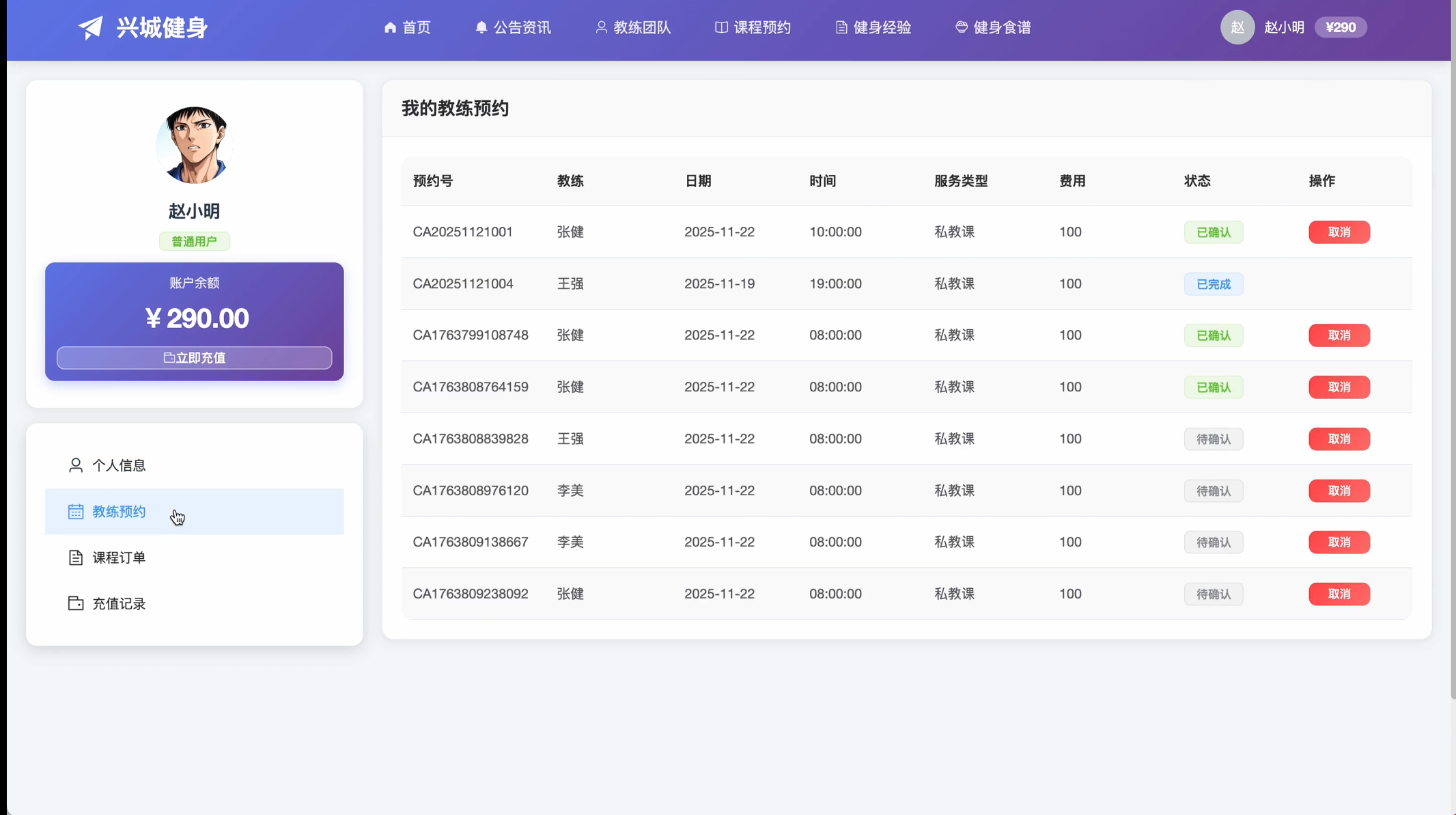Click the bell icon for 公告资讯

click(481, 27)
